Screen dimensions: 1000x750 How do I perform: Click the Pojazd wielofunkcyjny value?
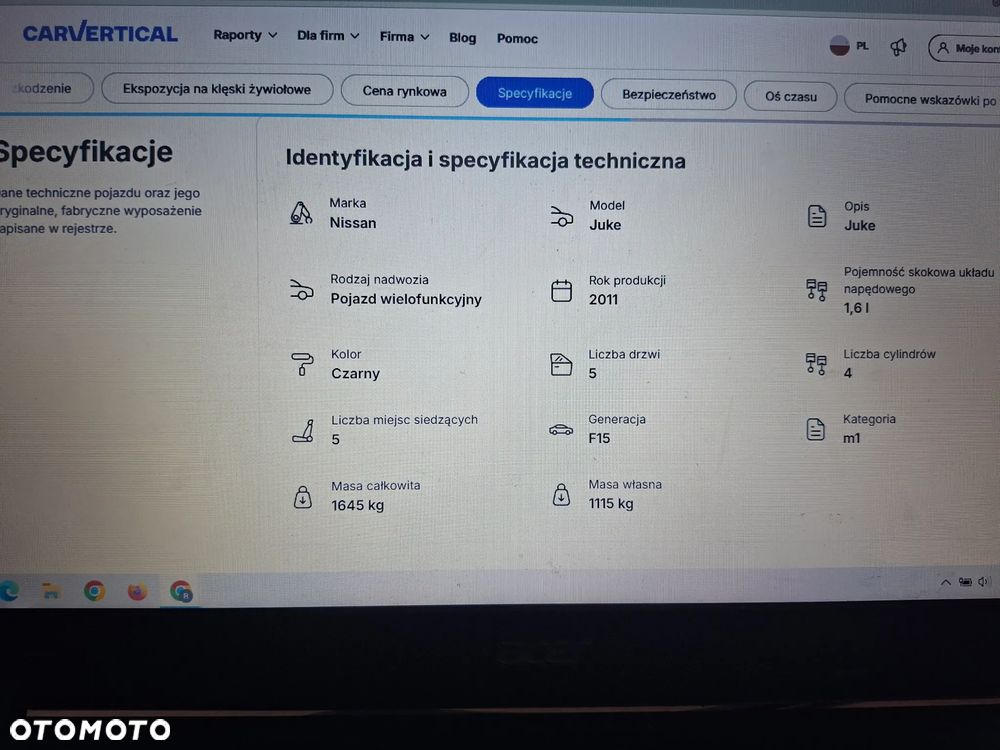point(406,299)
